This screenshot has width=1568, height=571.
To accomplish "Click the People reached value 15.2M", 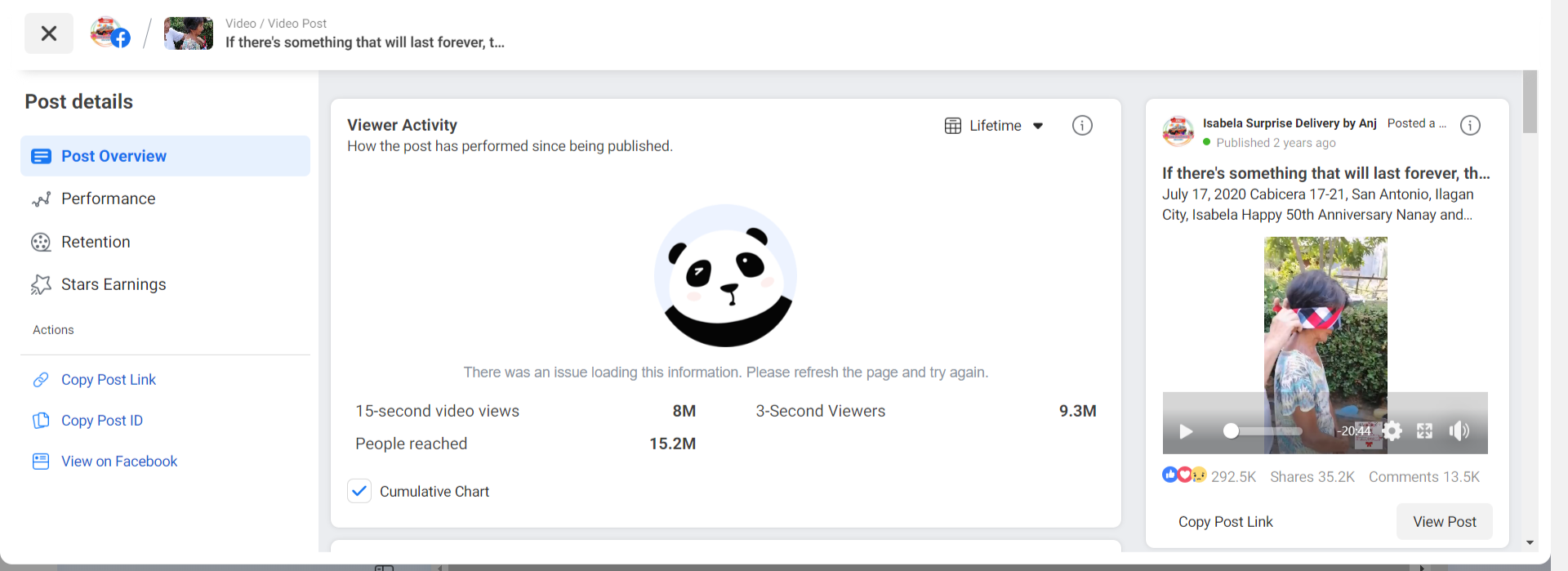I will (x=673, y=444).
